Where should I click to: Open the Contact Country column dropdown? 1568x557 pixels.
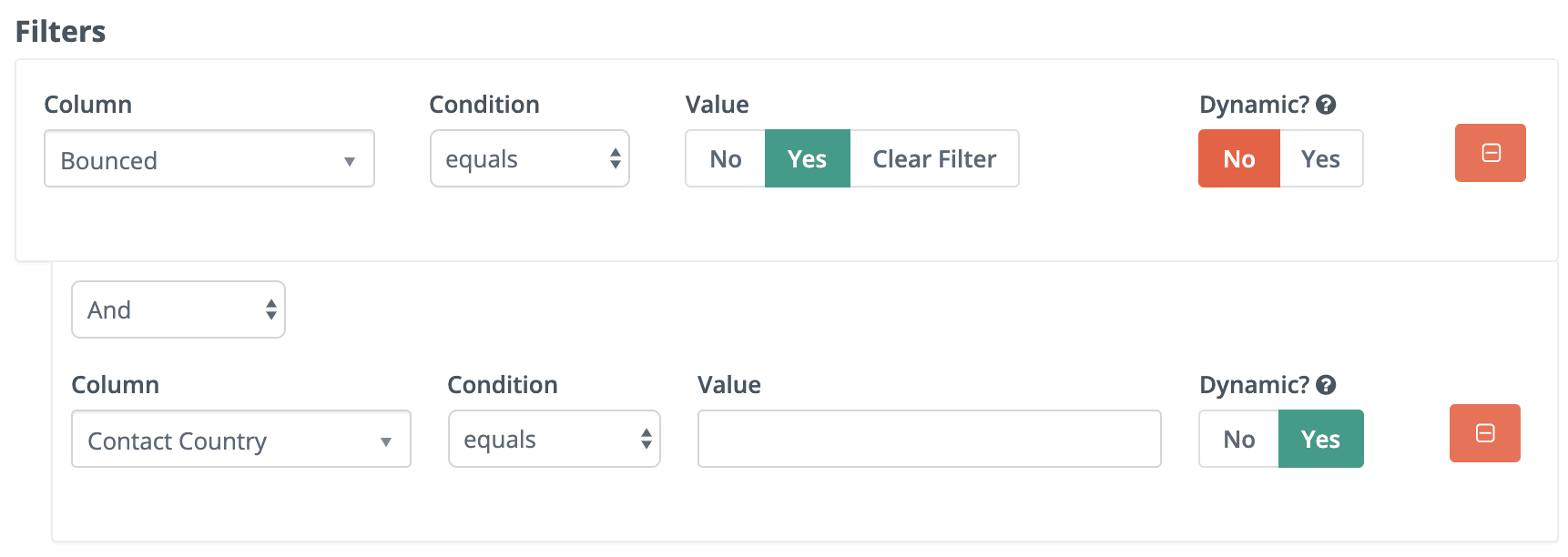(241, 439)
